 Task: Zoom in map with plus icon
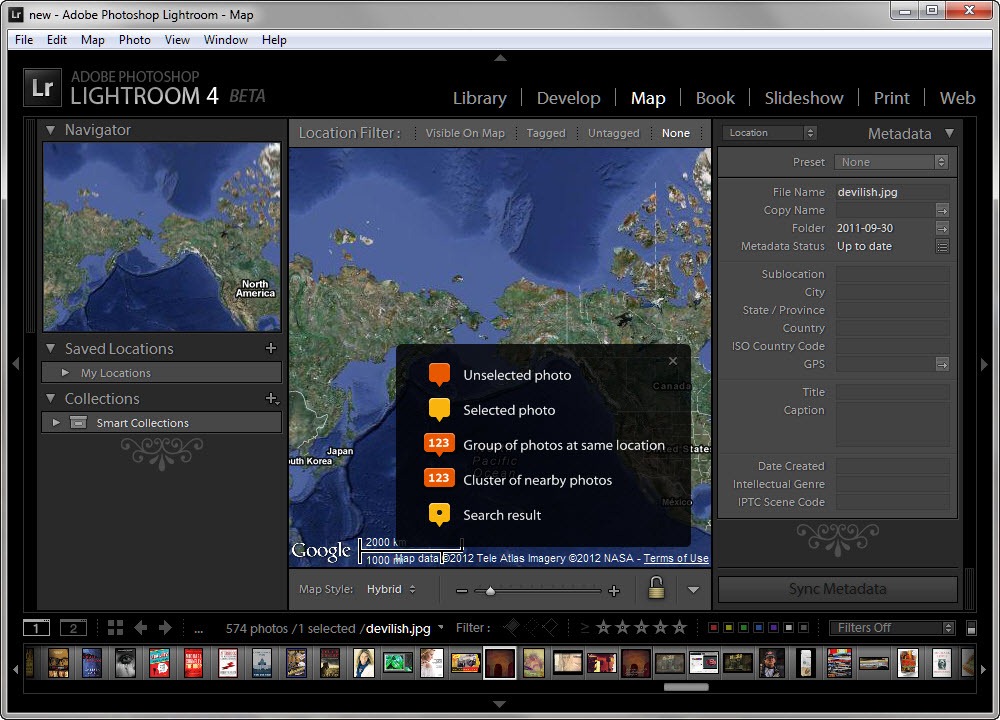614,591
